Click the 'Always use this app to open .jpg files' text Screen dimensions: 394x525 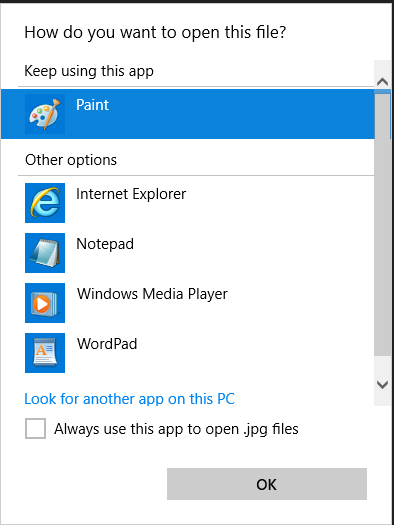tap(176, 429)
